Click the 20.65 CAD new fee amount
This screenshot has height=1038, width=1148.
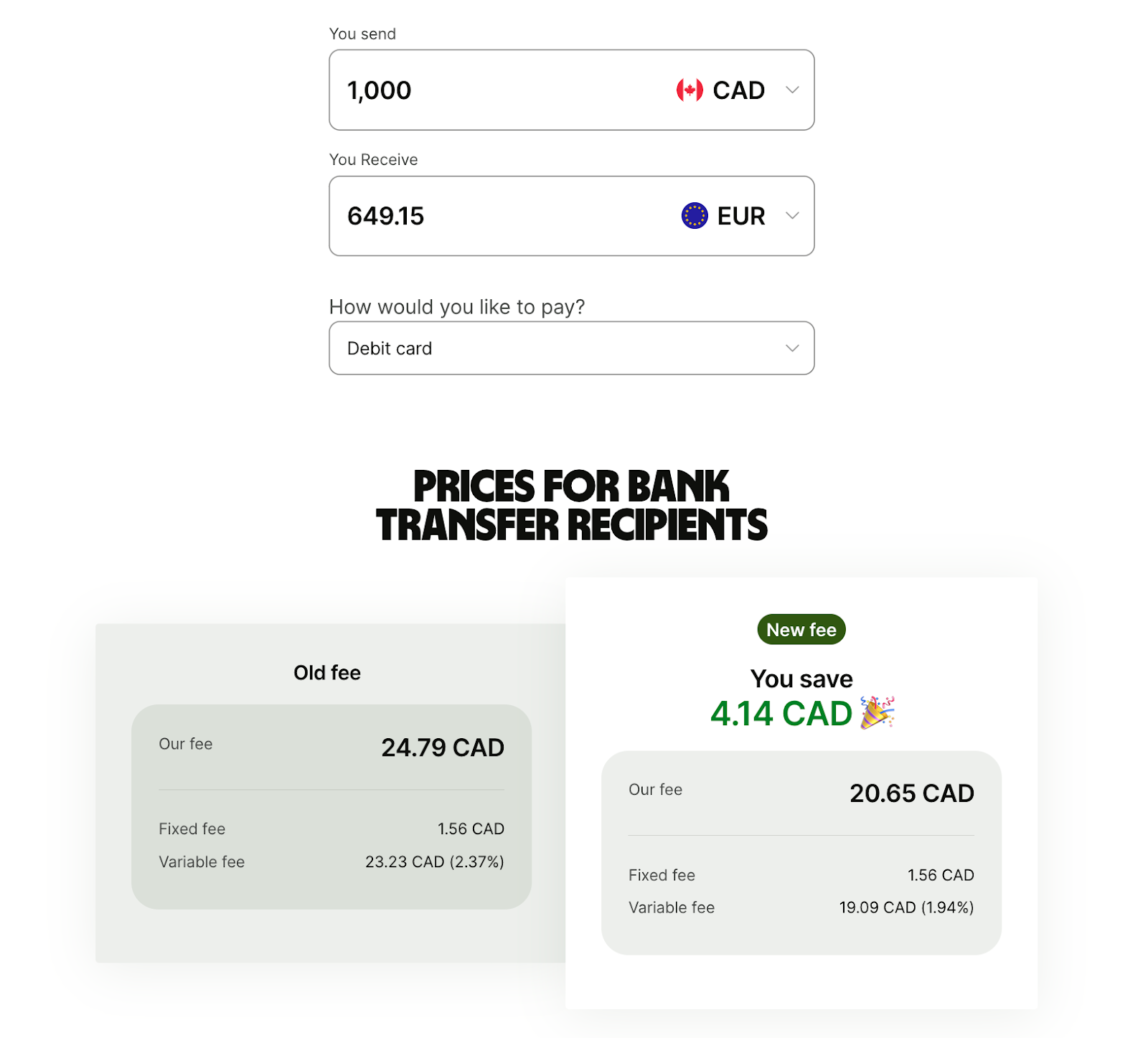(x=912, y=793)
